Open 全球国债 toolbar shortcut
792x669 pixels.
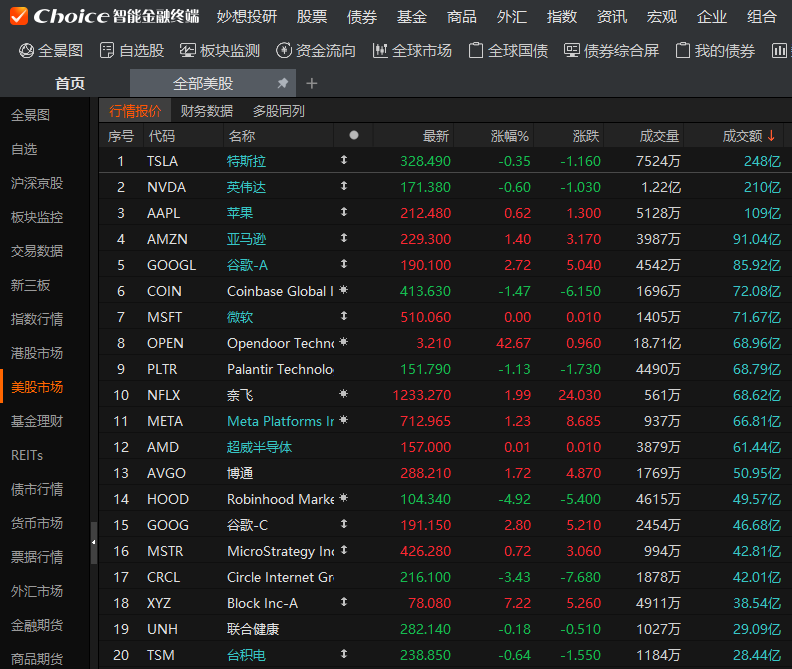(508, 51)
